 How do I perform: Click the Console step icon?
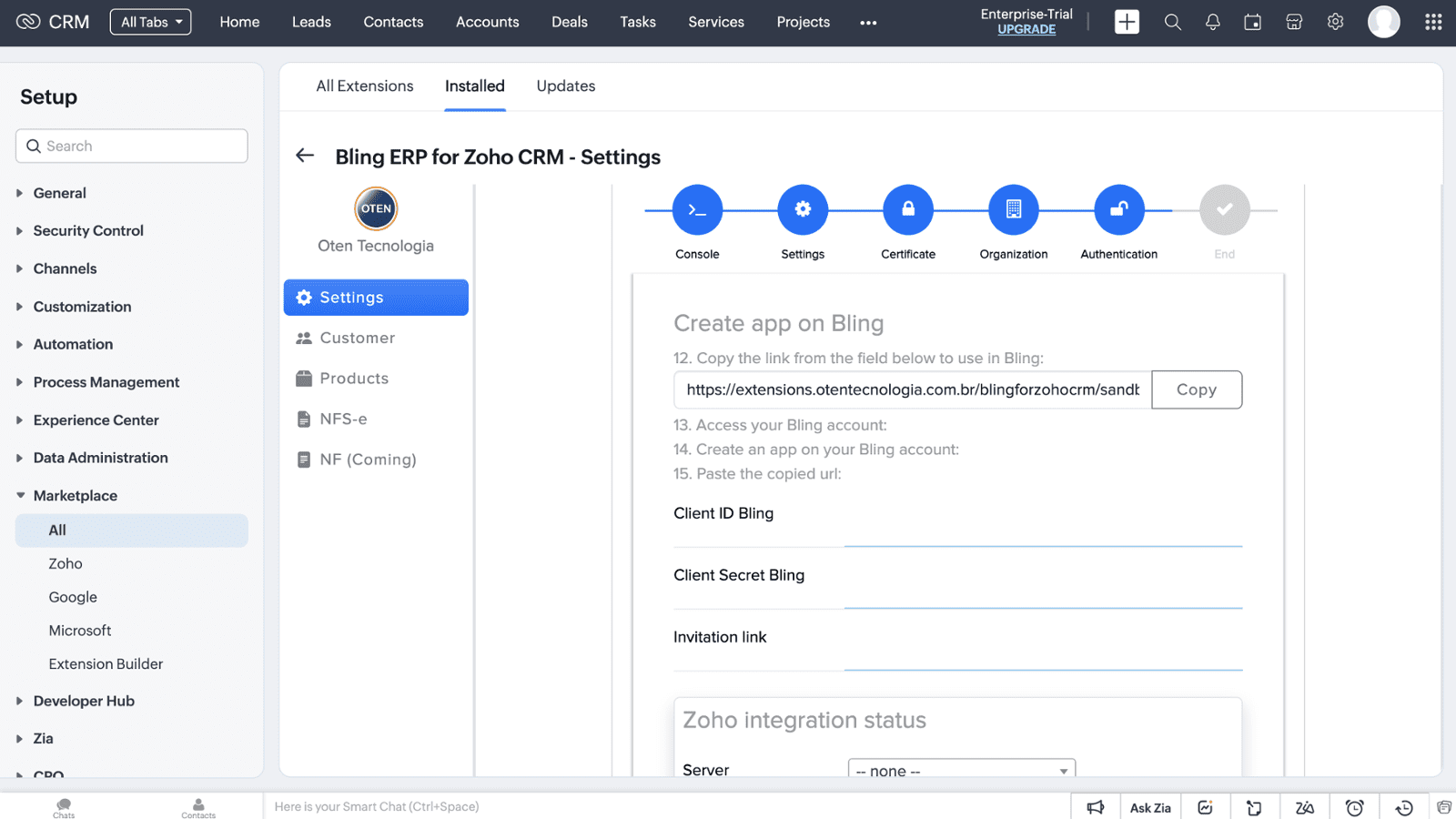point(697,210)
